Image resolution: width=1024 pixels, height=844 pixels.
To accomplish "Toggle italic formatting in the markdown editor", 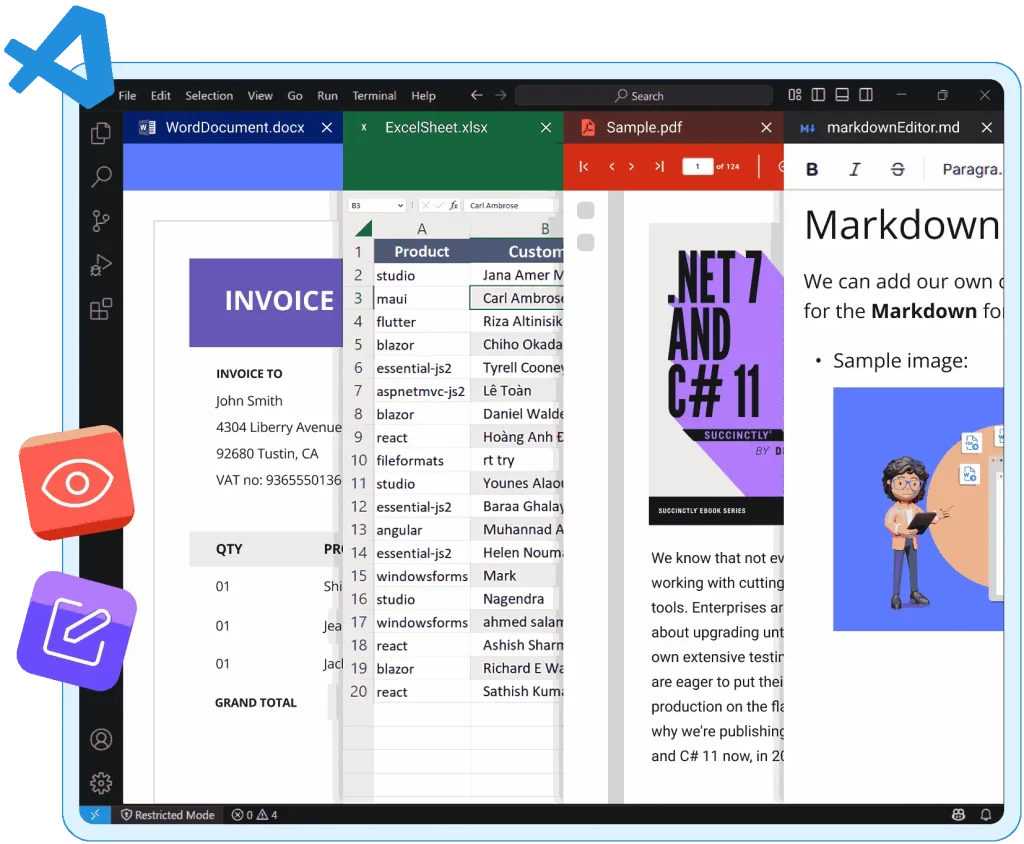I will point(856,168).
